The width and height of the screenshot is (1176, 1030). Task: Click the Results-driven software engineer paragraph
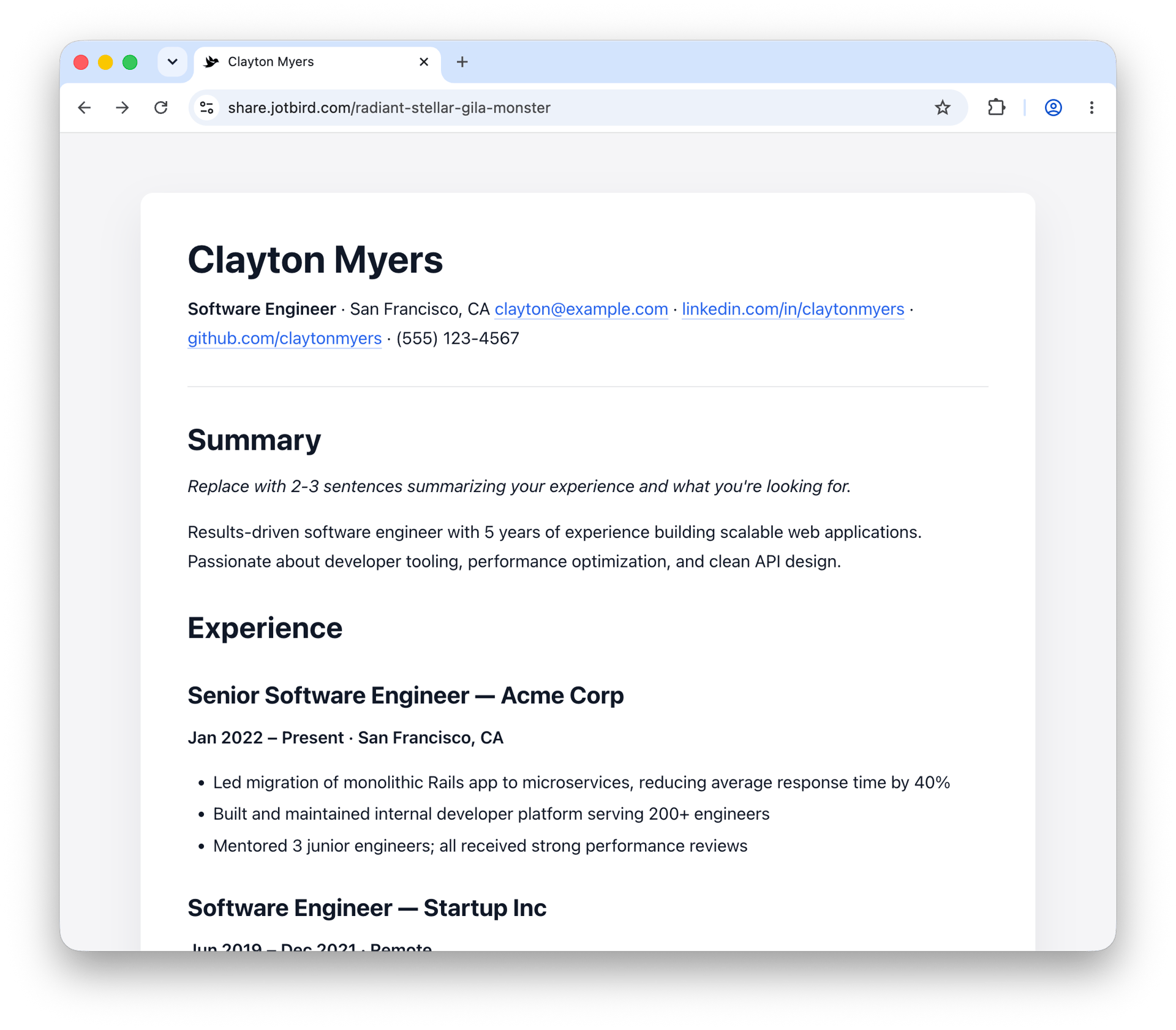pyautogui.click(x=554, y=547)
